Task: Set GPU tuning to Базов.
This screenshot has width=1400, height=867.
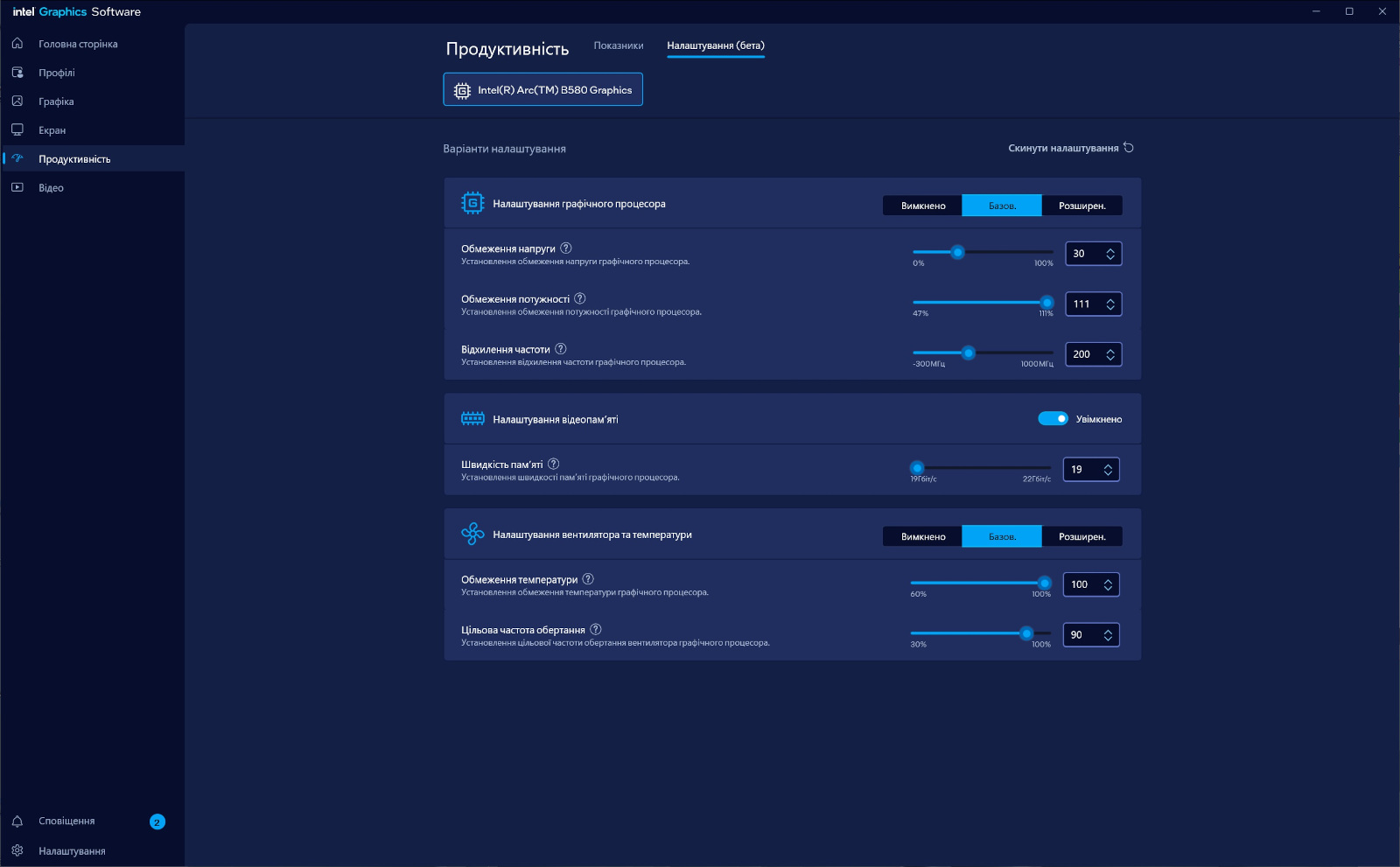Action: click(x=1002, y=206)
